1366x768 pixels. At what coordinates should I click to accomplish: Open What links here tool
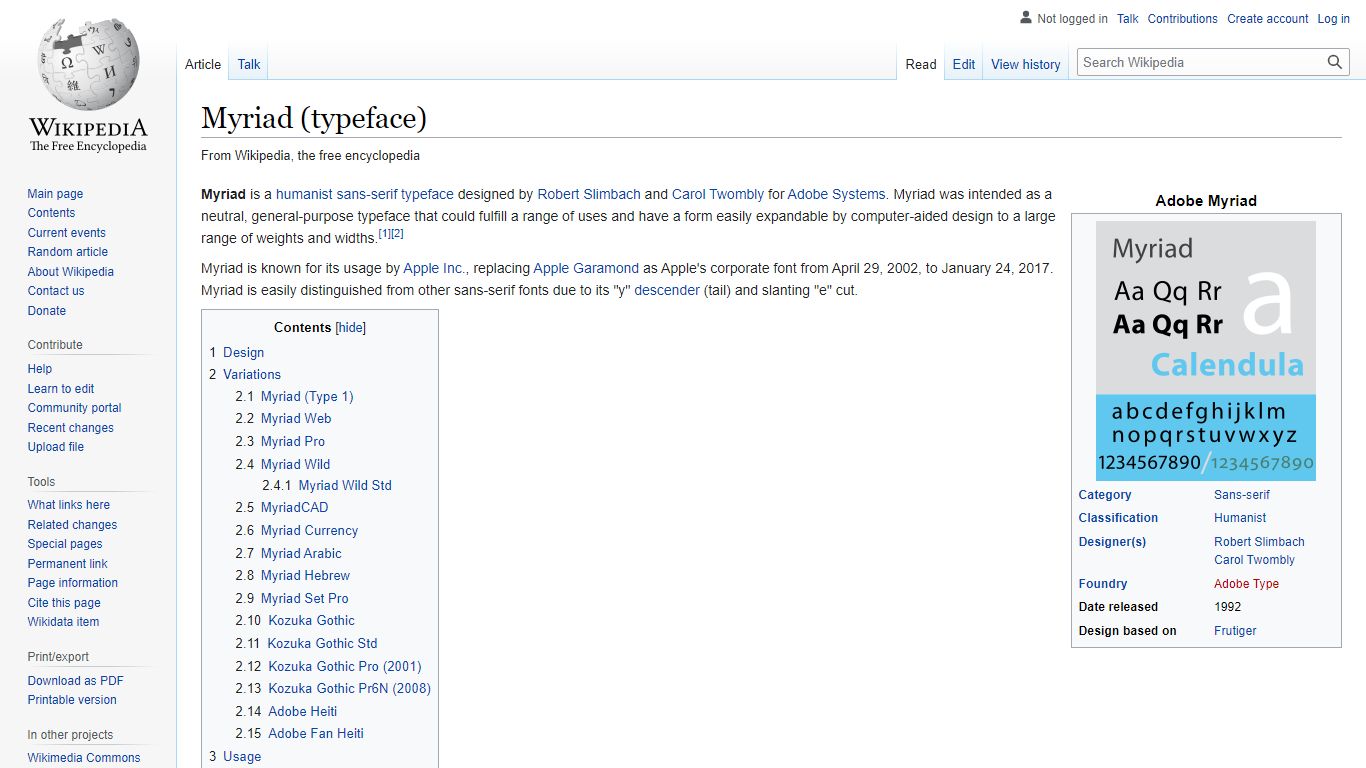(x=69, y=505)
